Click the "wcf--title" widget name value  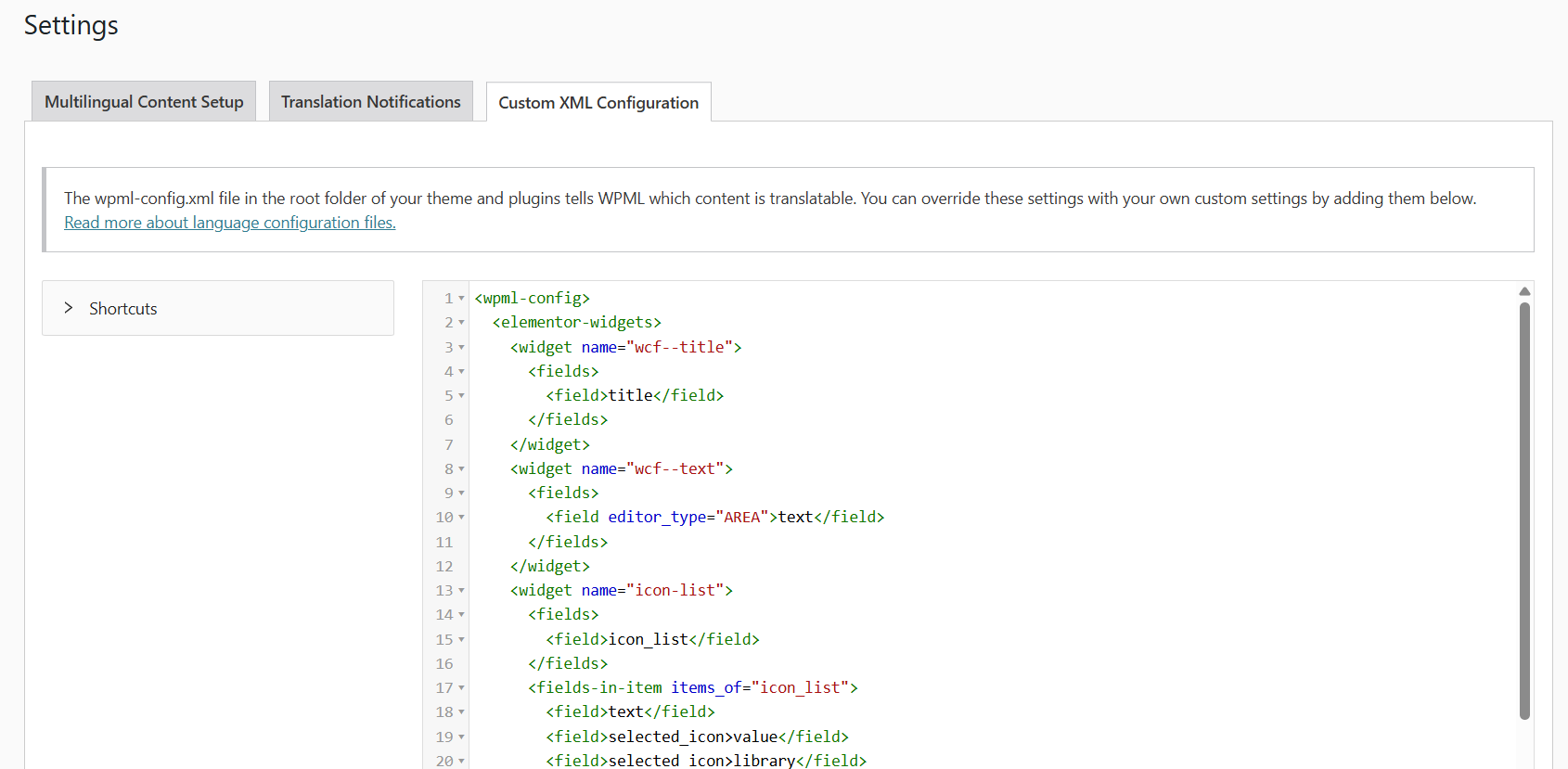click(x=680, y=347)
